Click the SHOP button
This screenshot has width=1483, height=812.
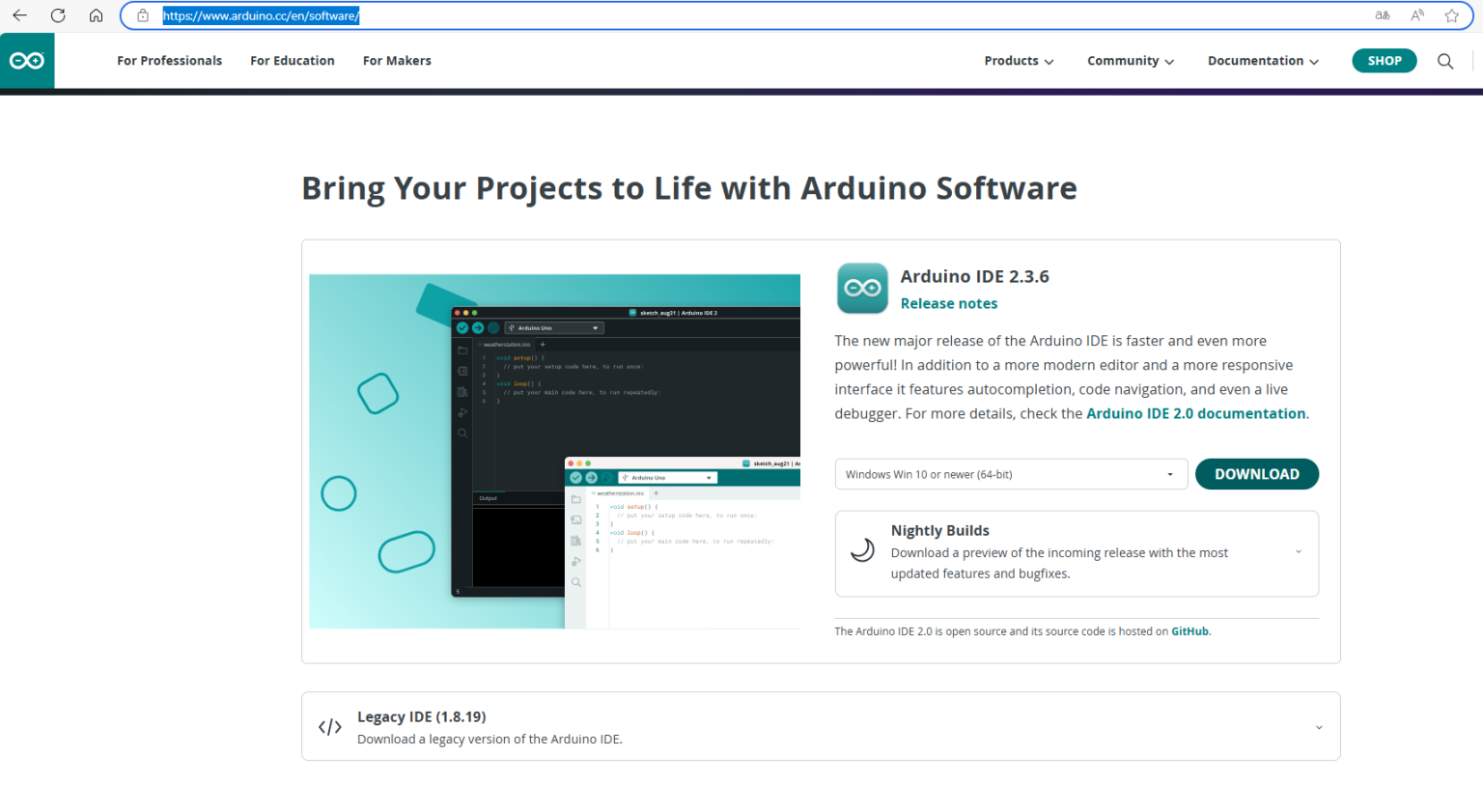point(1384,61)
